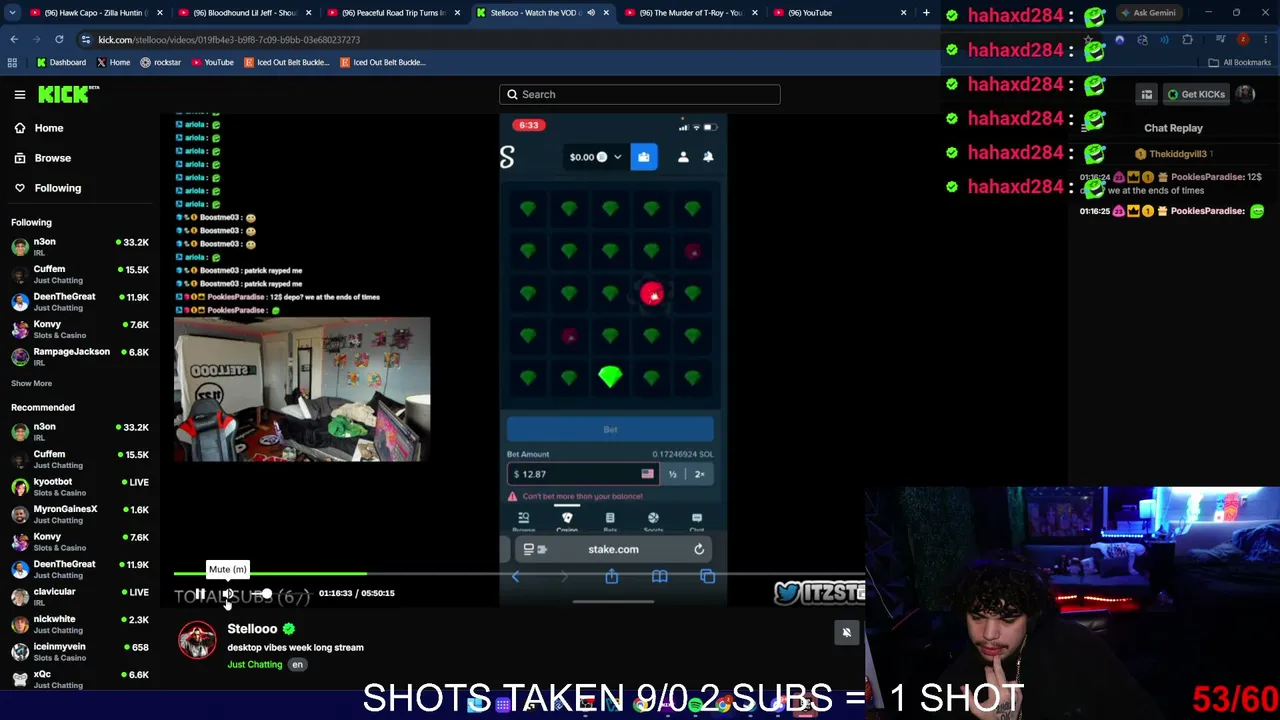Open RampageJackson in the Following list
Viewport: 1280px width, 720px height.
(x=80, y=356)
